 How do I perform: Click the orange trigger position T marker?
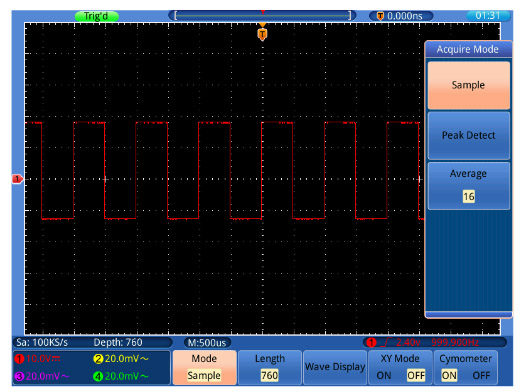click(x=263, y=34)
